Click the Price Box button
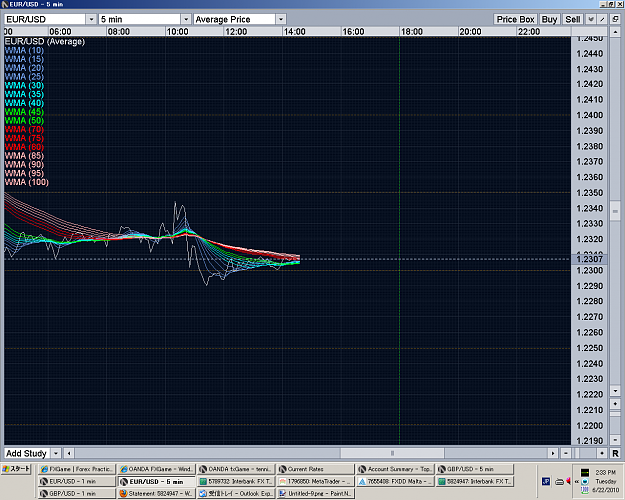This screenshot has height=500, width=625. [x=515, y=19]
